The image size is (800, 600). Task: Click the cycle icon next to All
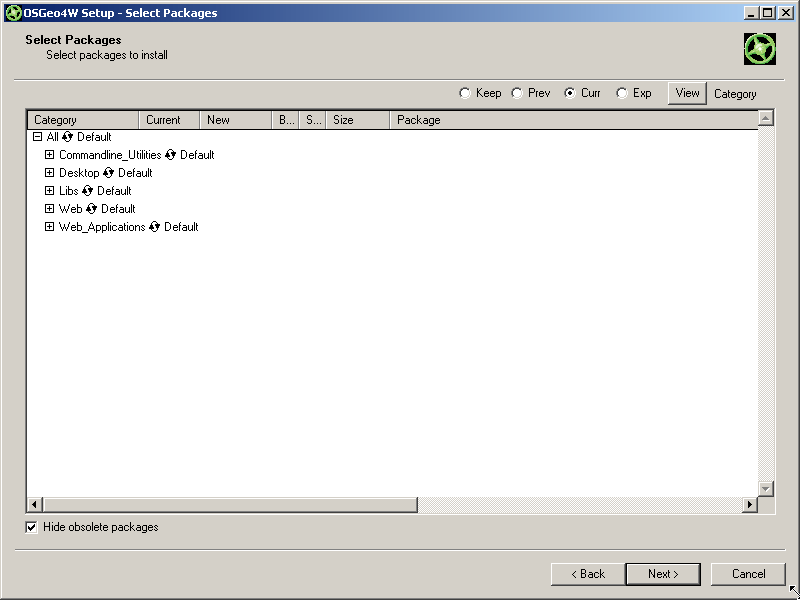67,137
